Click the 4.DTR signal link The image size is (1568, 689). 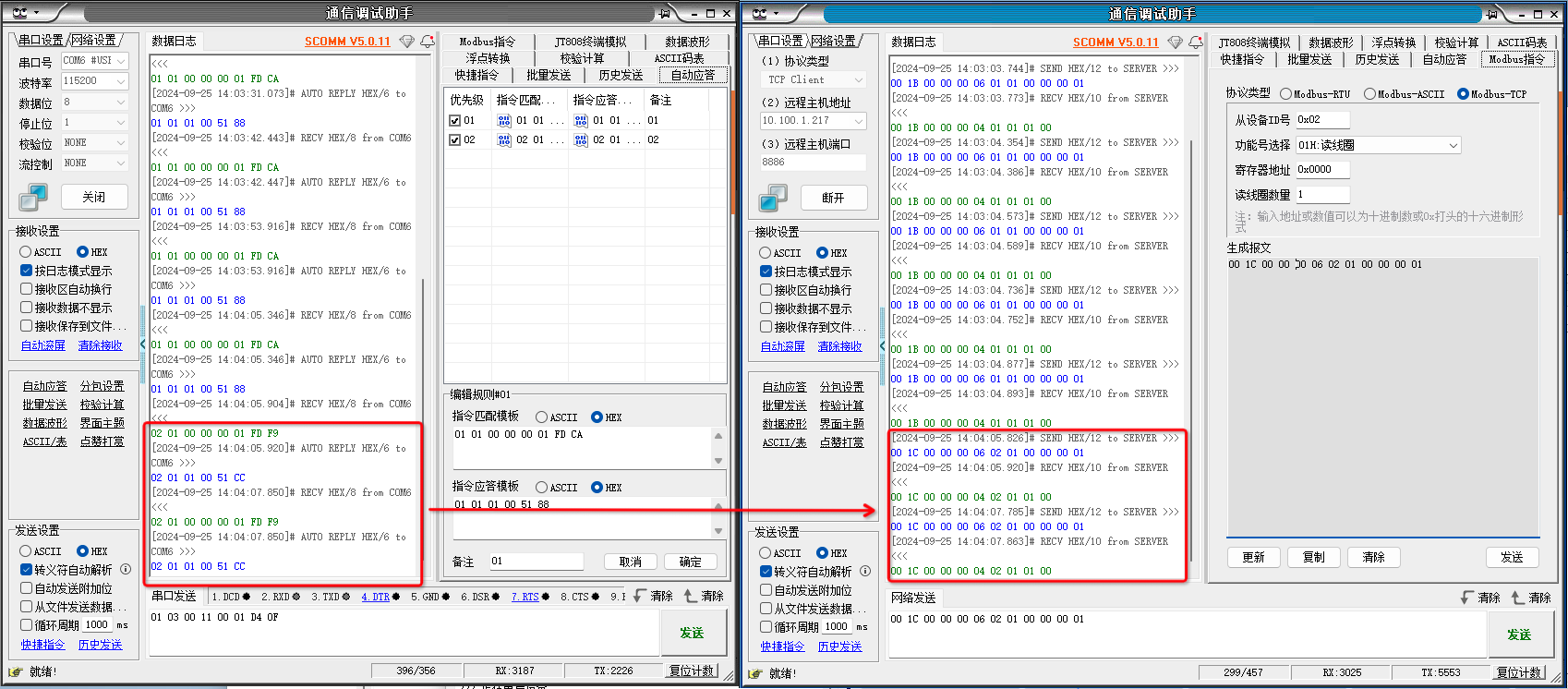point(376,597)
